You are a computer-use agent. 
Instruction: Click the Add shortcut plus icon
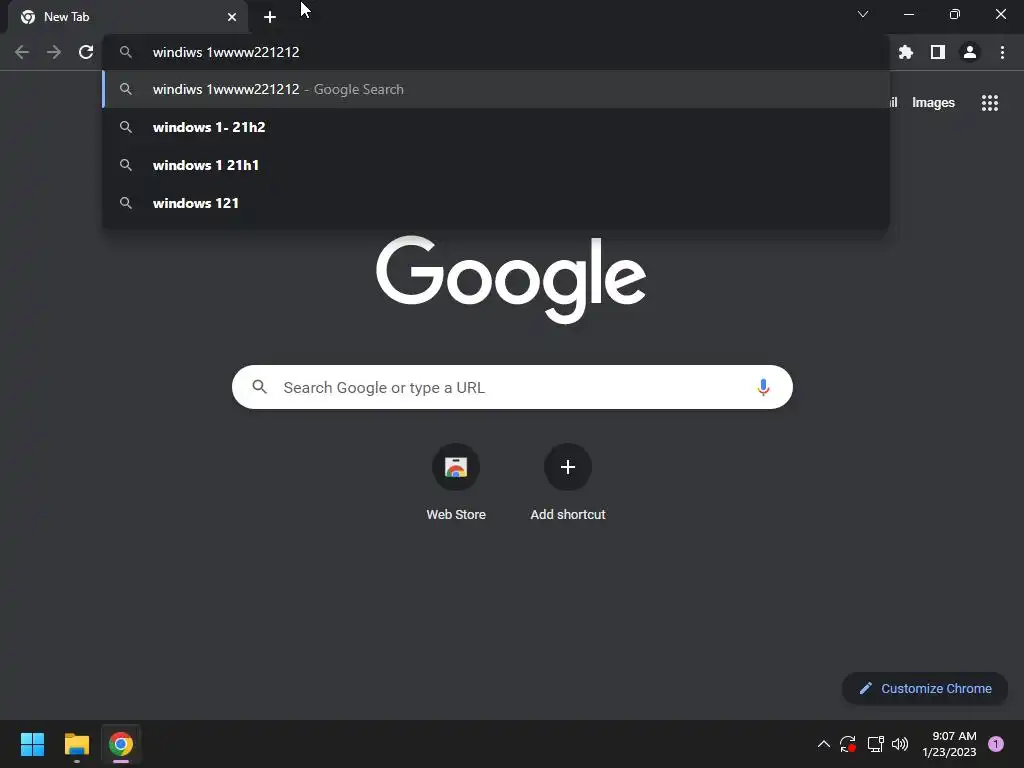(568, 467)
